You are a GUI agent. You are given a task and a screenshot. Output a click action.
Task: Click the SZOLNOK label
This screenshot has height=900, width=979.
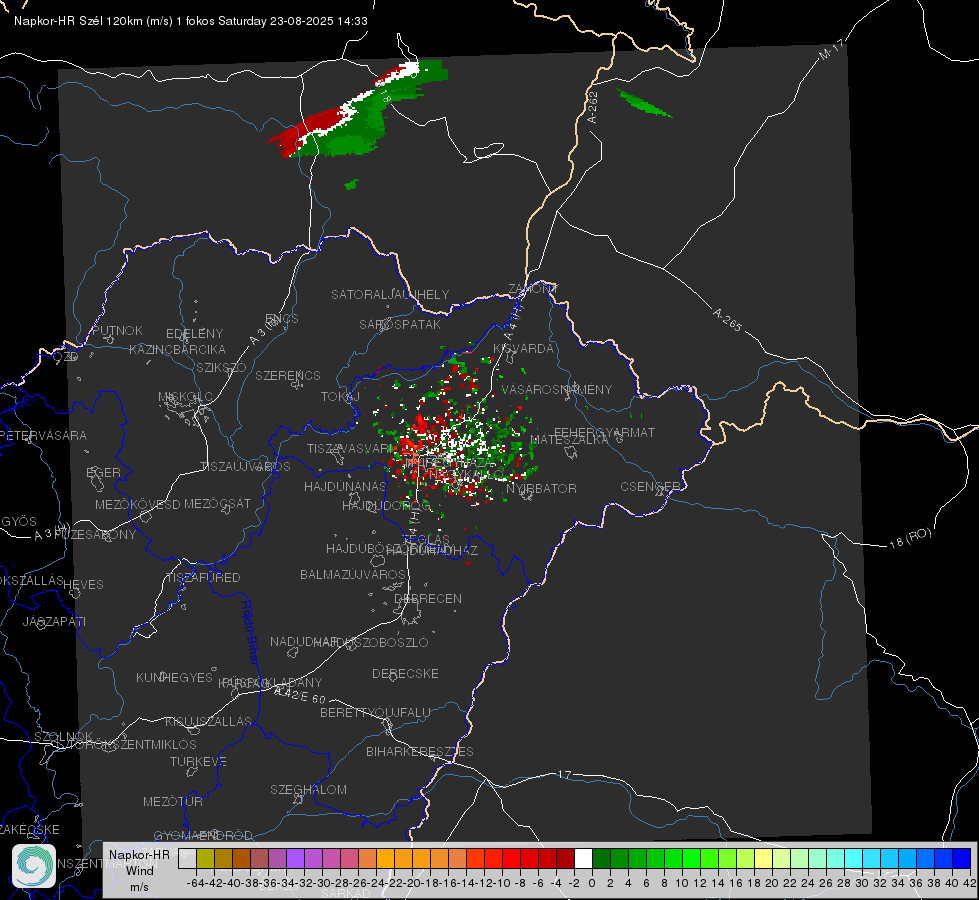tap(64, 737)
